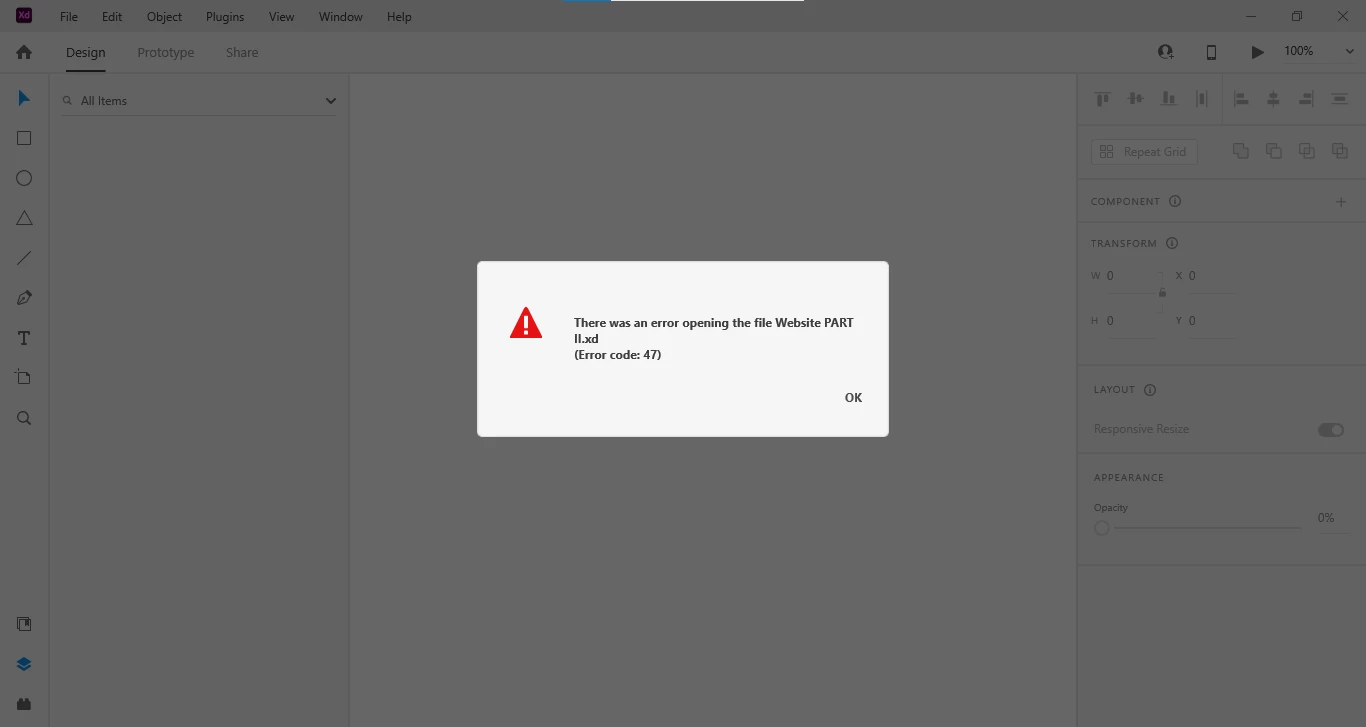Open the View menu

[x=282, y=17]
